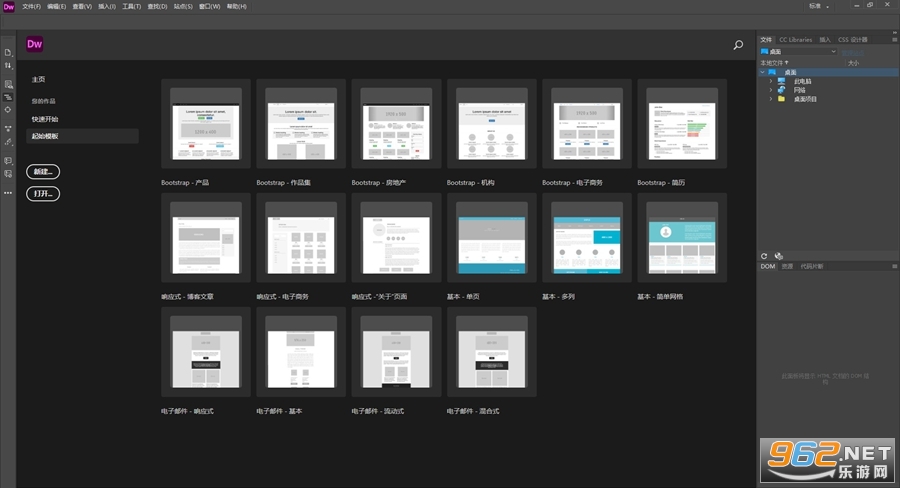Click the refresh icon in Files panel

point(764,256)
